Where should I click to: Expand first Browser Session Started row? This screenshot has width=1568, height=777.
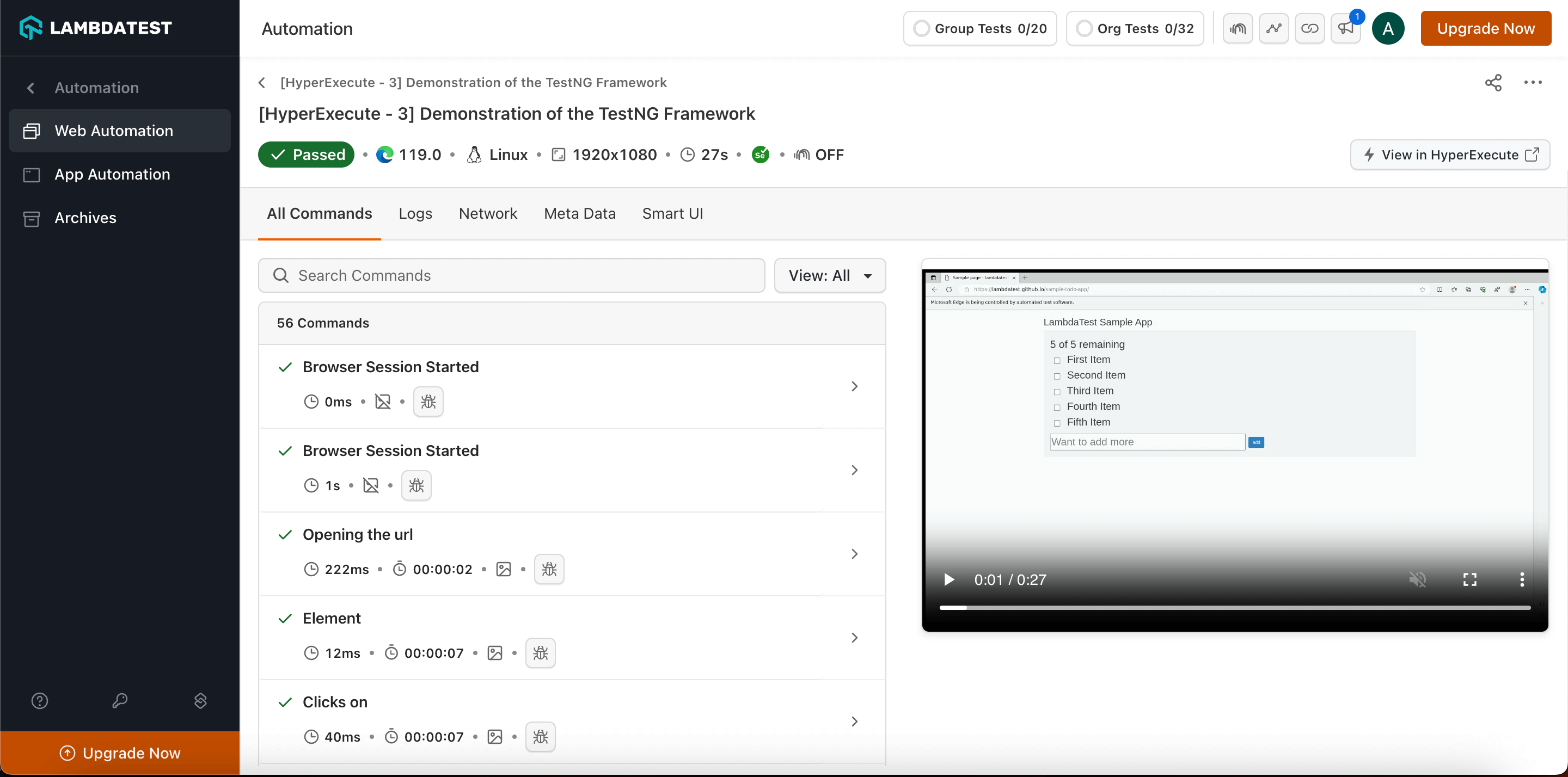(855, 386)
